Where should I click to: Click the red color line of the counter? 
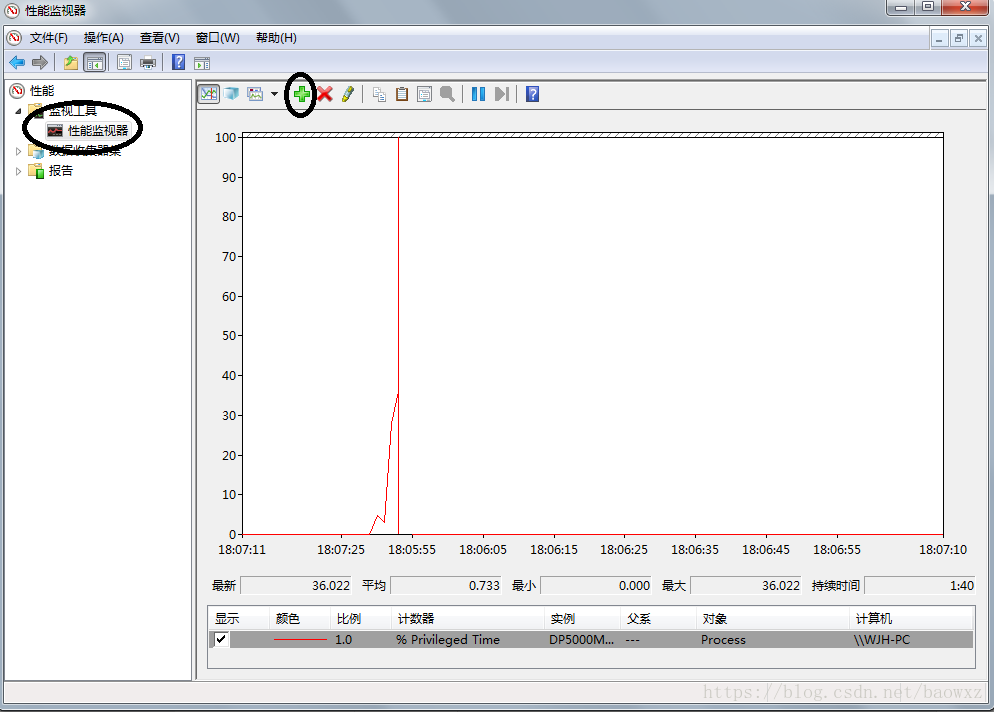tap(300, 640)
